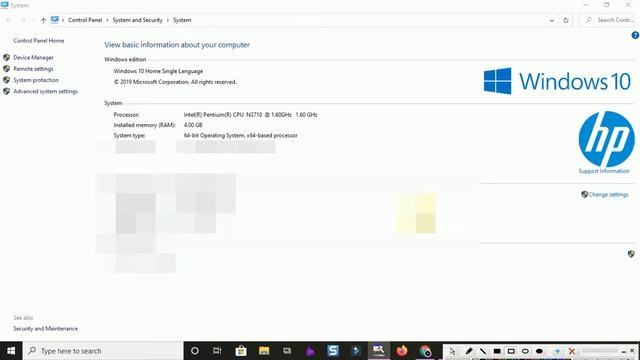Open Firefox from taskbar

pyautogui.click(x=402, y=351)
